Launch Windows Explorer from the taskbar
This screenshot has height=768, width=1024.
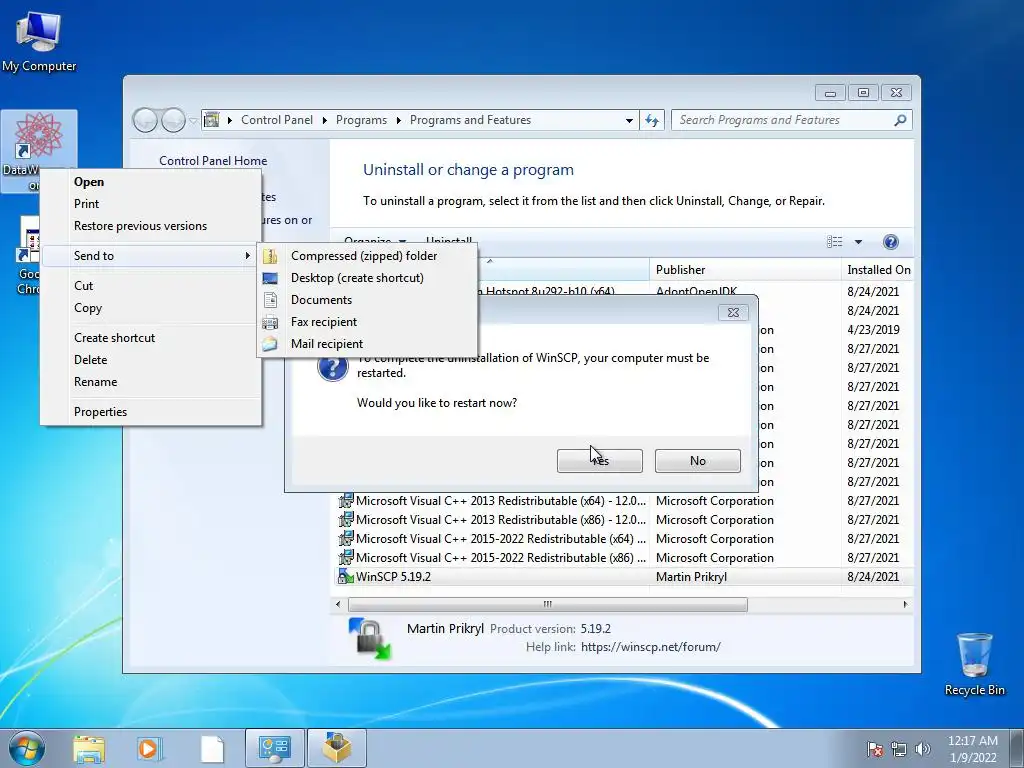(x=89, y=749)
